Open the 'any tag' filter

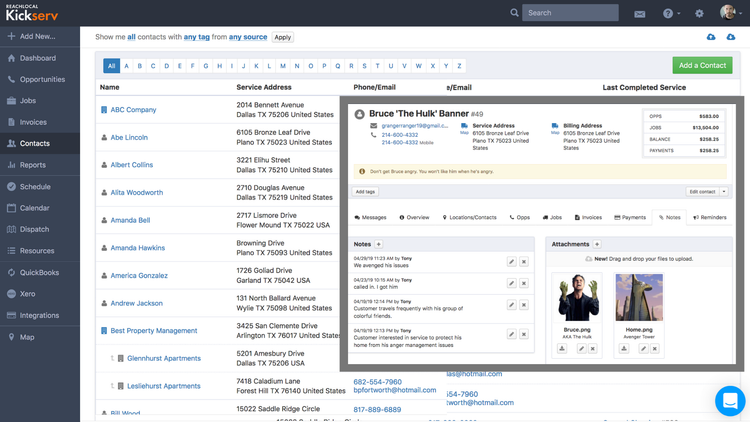click(197, 37)
